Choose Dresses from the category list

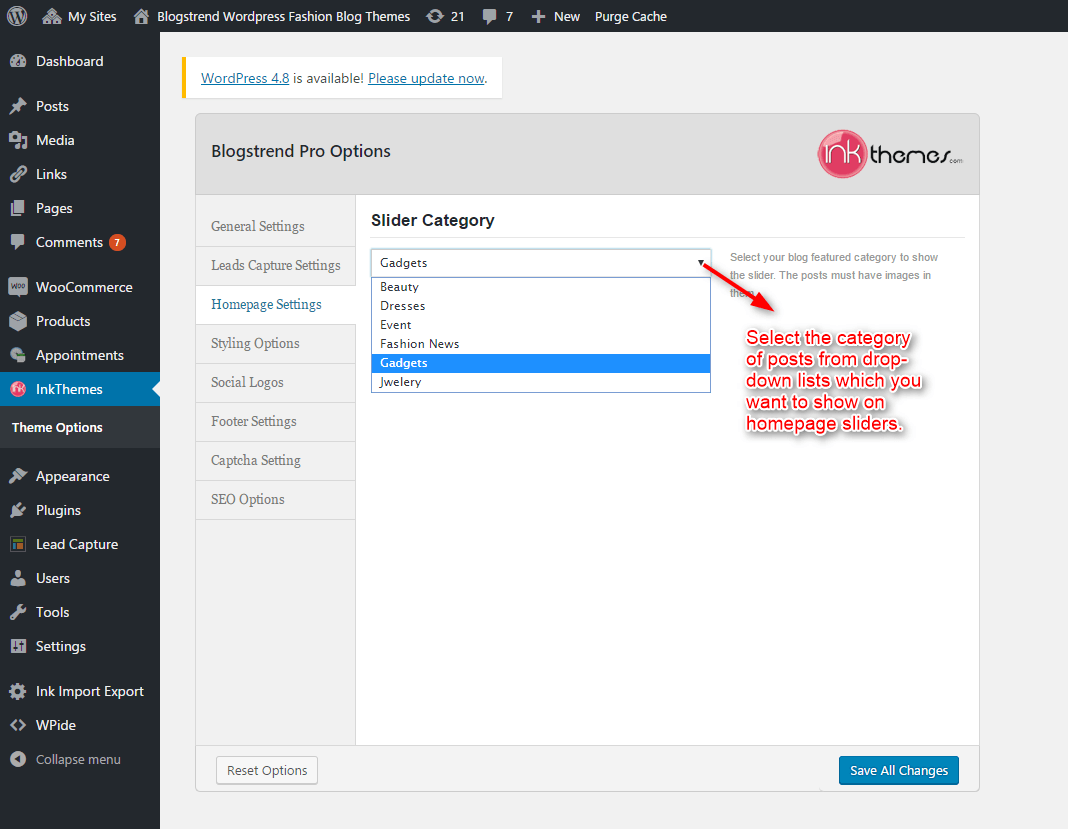(x=541, y=306)
